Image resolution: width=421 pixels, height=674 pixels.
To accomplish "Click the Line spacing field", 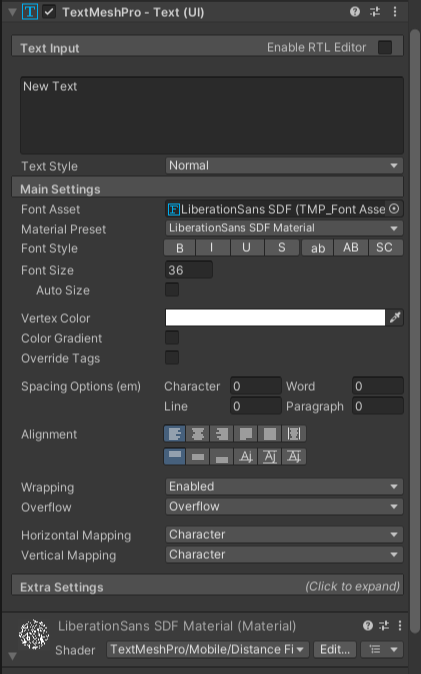I will tap(256, 406).
